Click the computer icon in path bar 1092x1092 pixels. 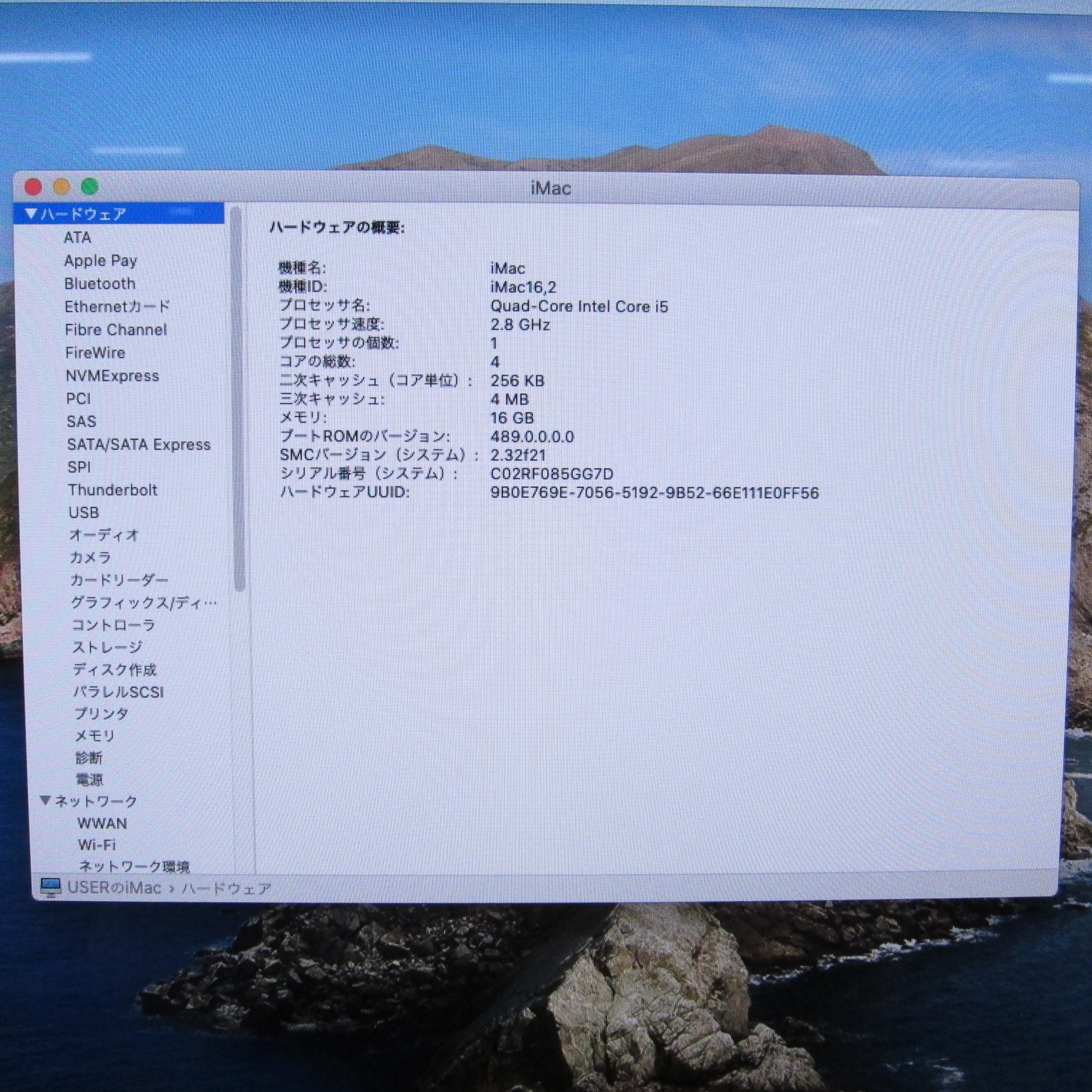click(x=51, y=887)
